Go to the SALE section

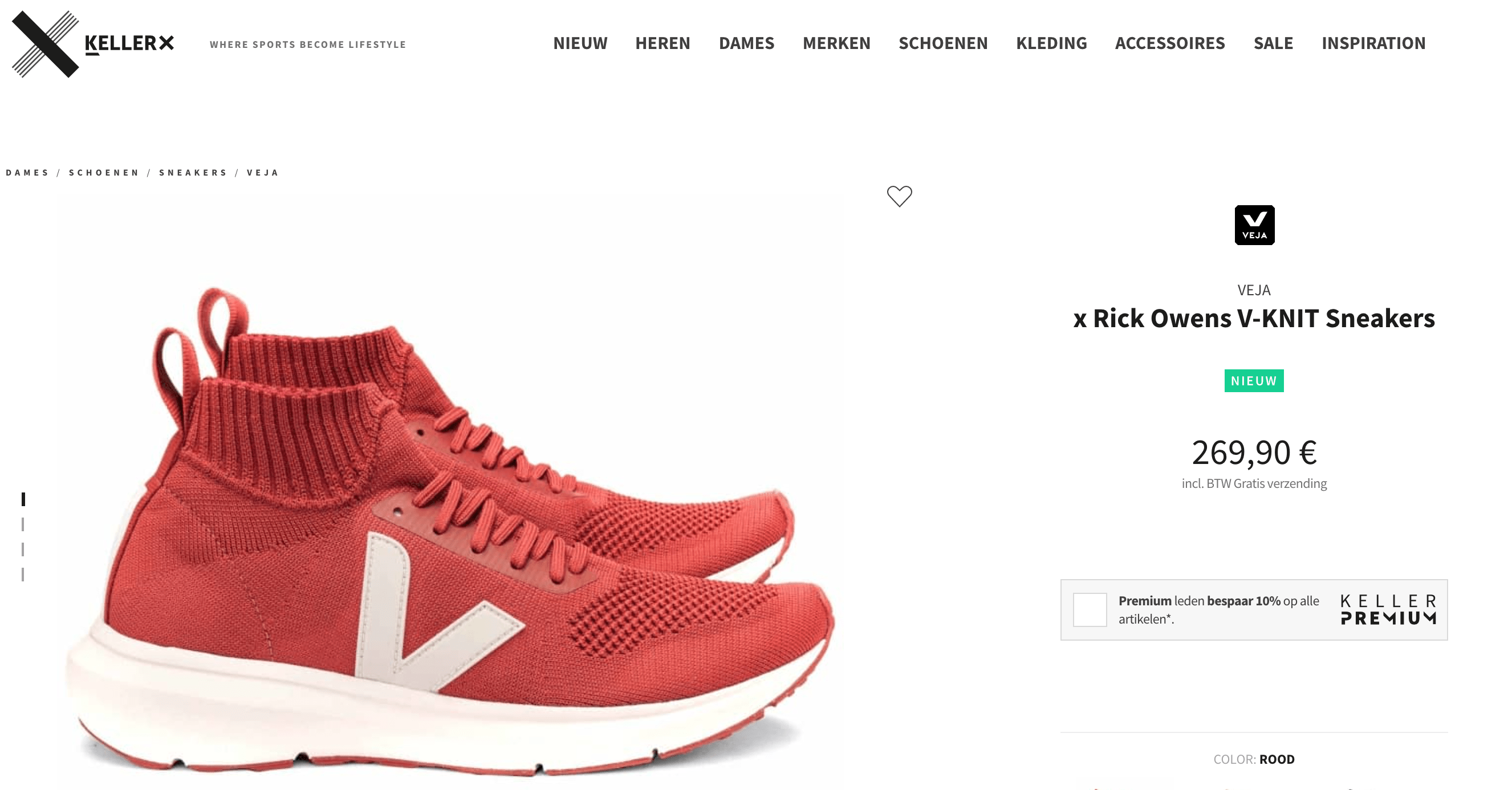[x=1273, y=43]
